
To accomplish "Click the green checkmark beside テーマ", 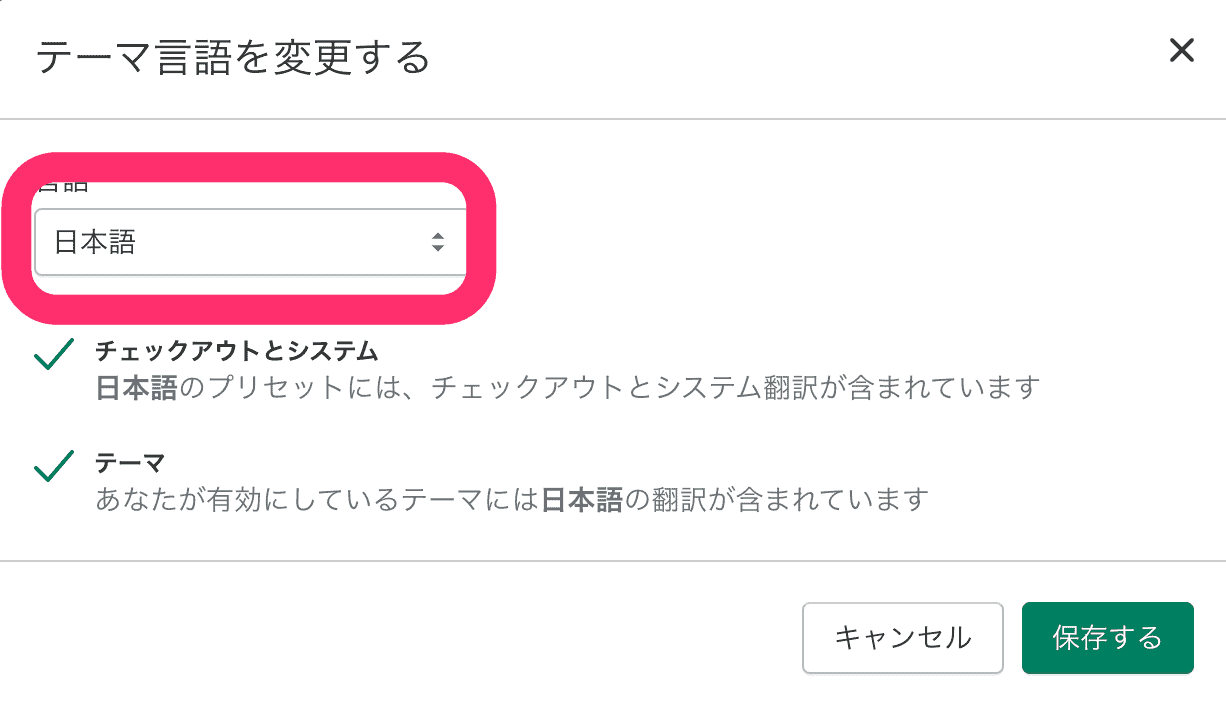I will tap(53, 465).
